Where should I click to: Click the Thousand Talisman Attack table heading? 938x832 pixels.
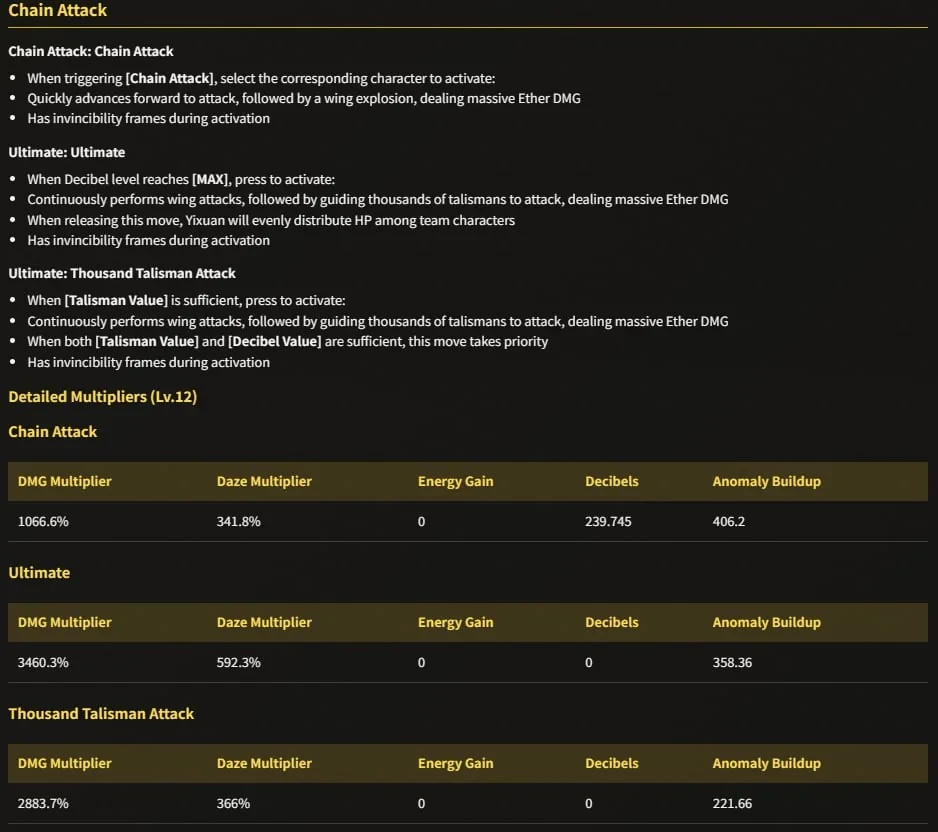point(101,714)
